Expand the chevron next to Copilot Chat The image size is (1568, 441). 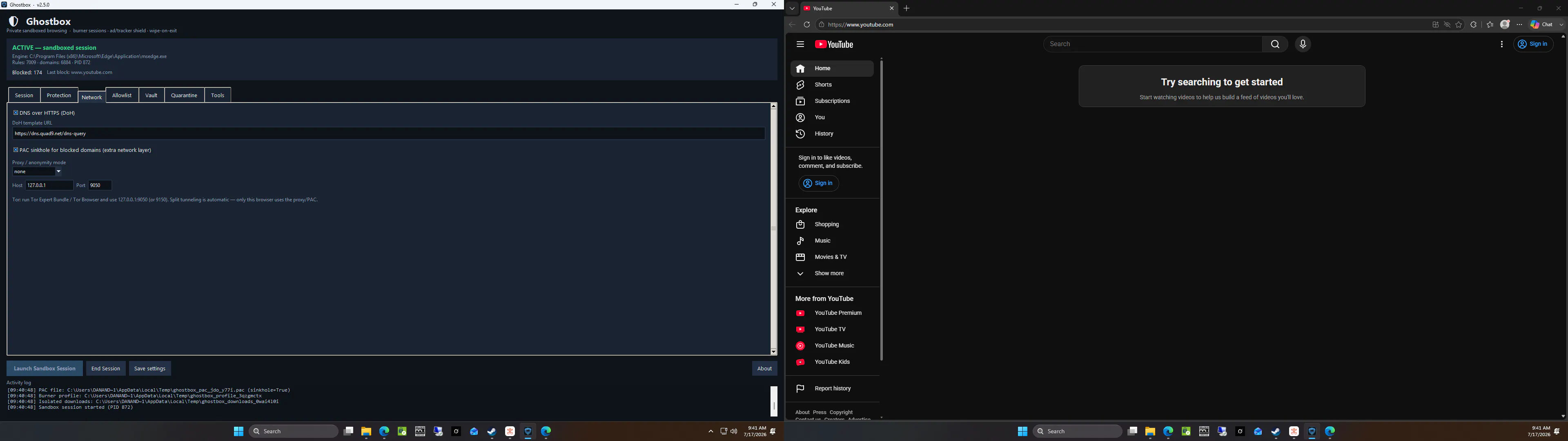pyautogui.click(x=1561, y=25)
